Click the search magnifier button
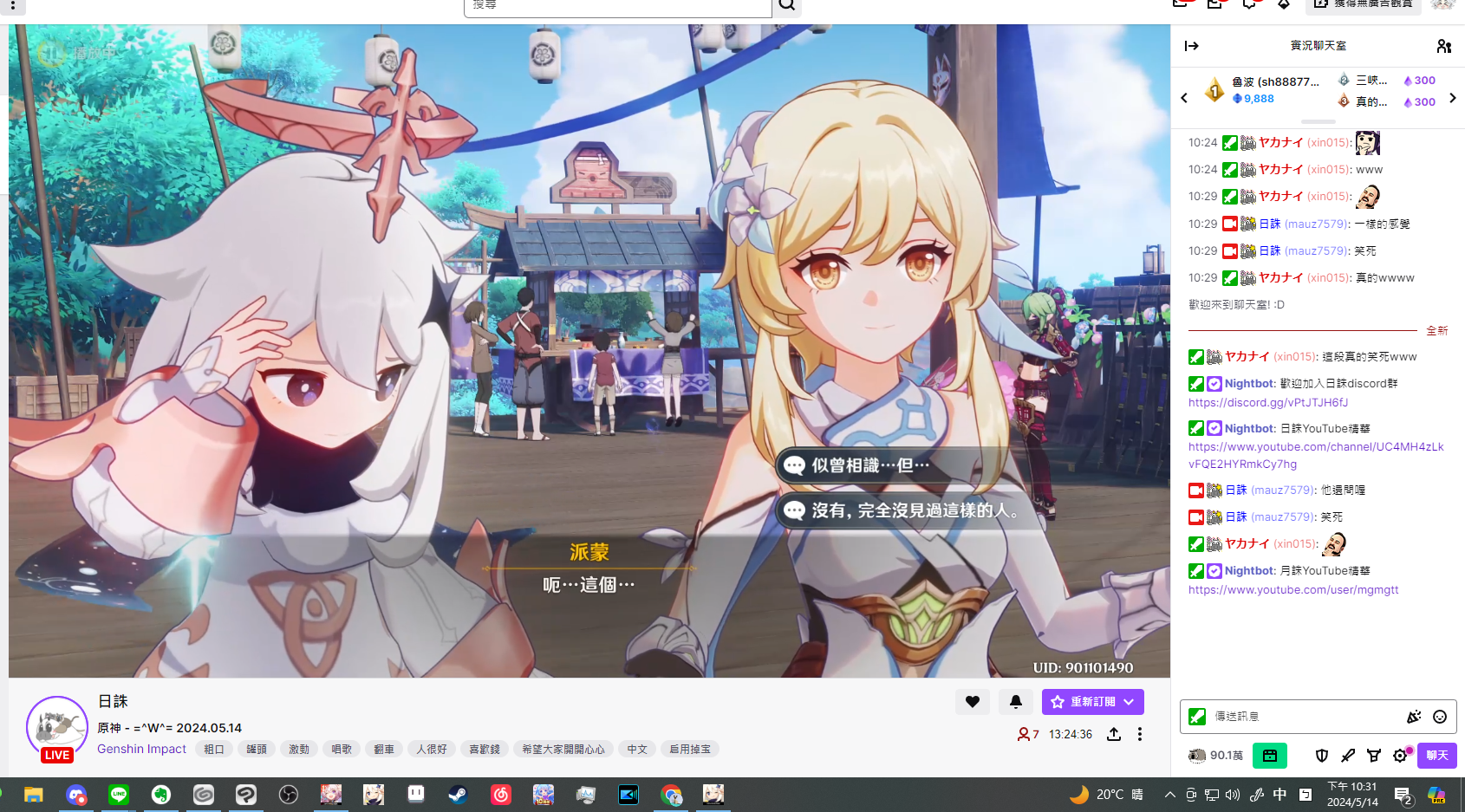 coord(786,6)
